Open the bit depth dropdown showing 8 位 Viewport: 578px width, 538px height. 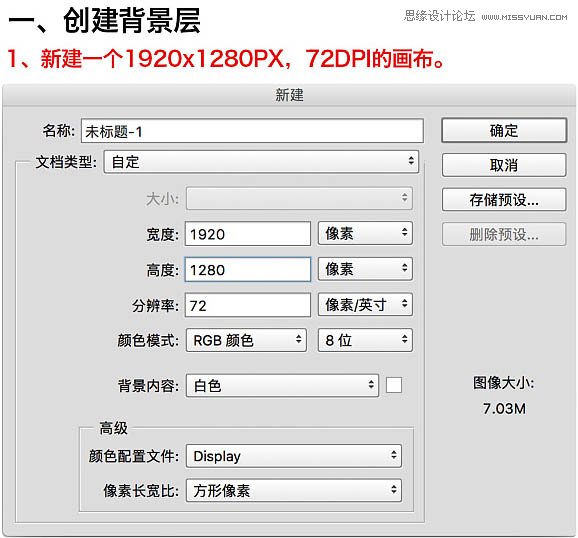point(365,340)
